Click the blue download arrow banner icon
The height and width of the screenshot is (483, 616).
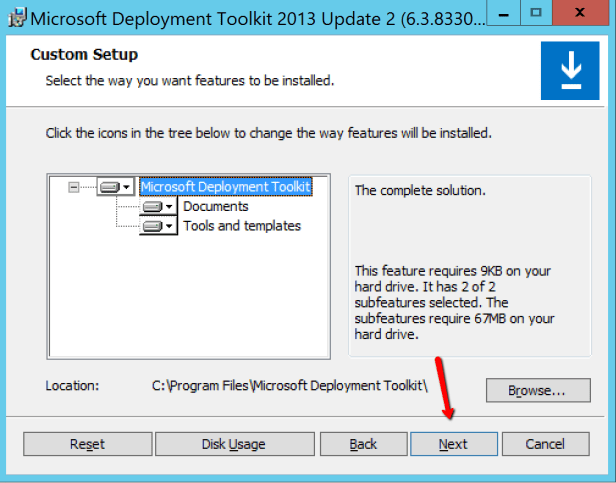click(x=569, y=71)
